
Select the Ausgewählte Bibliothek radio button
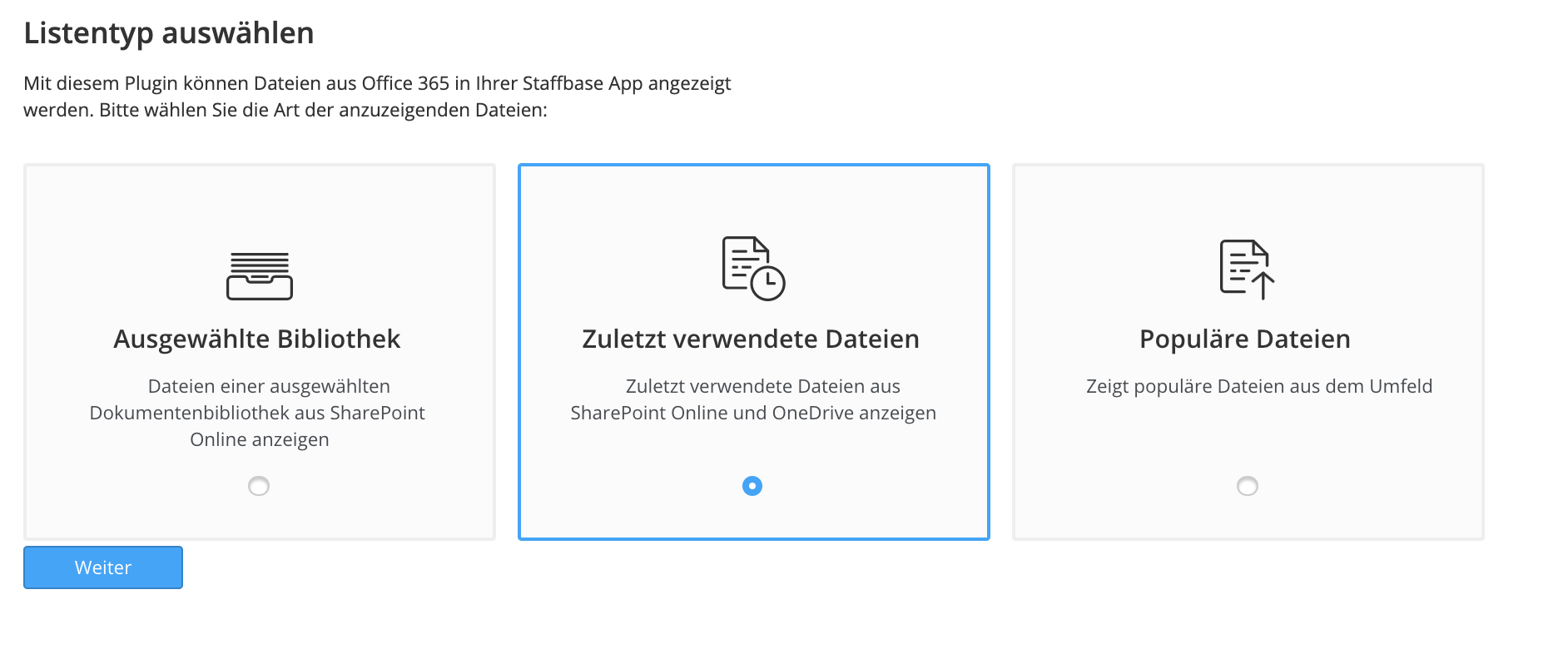(x=259, y=486)
